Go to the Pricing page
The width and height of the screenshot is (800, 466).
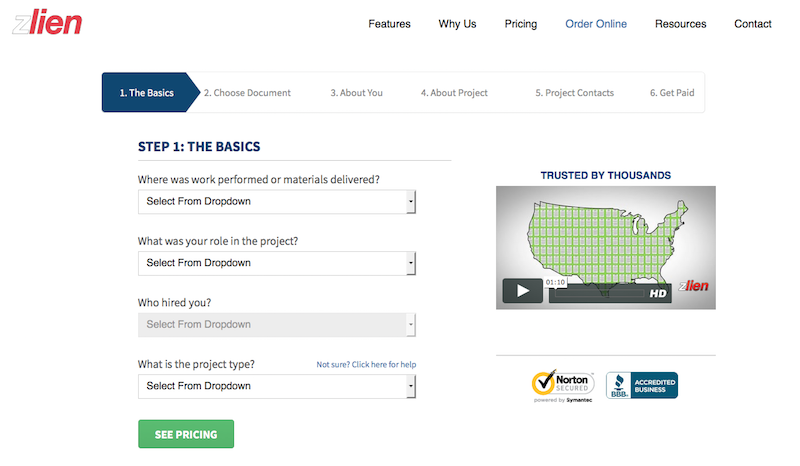(x=520, y=24)
